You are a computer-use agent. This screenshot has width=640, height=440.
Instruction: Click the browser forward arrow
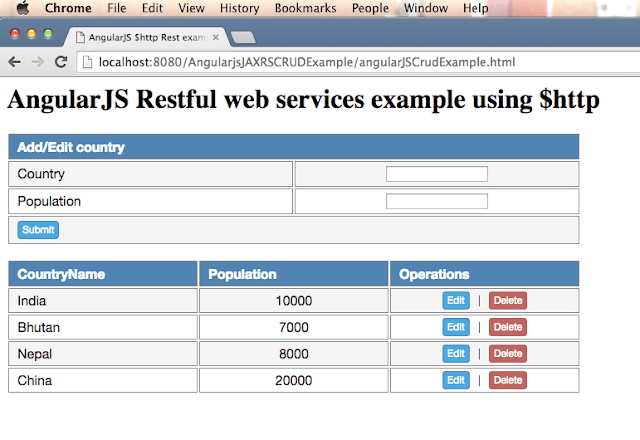tap(38, 62)
